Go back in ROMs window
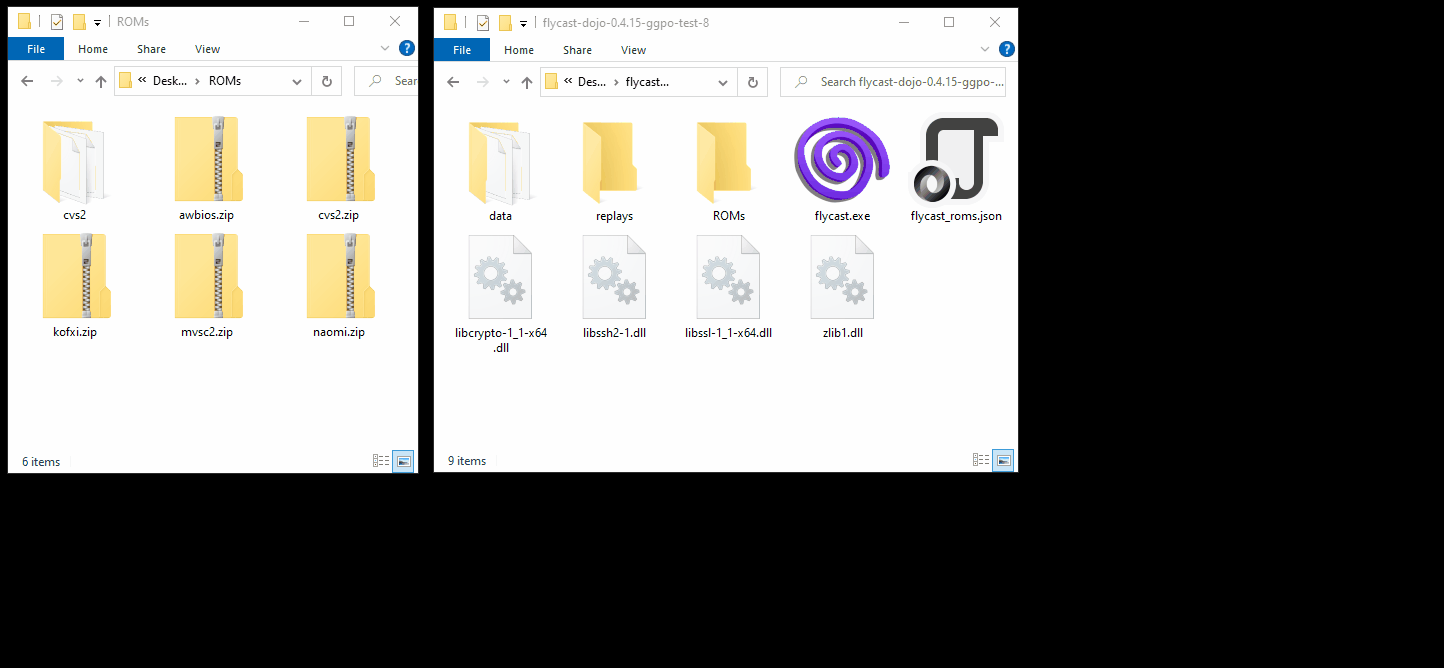Screen dimensions: 1444x668 pyautogui.click(x=27, y=81)
